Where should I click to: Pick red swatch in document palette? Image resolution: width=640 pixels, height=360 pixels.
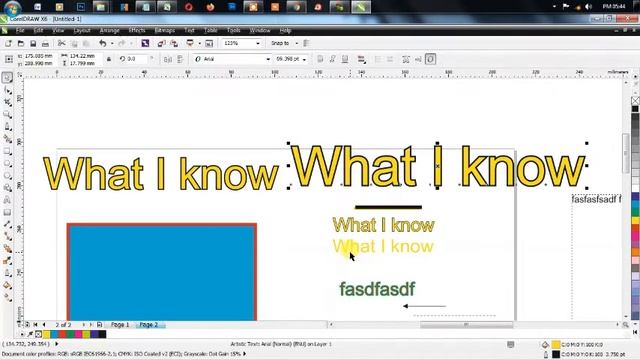(62, 334)
